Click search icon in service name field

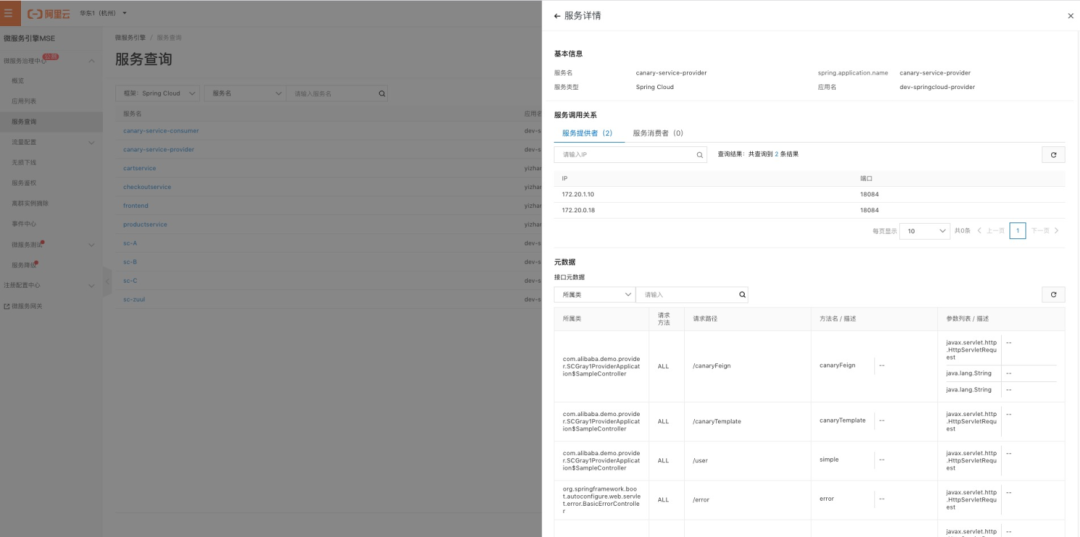point(382,94)
